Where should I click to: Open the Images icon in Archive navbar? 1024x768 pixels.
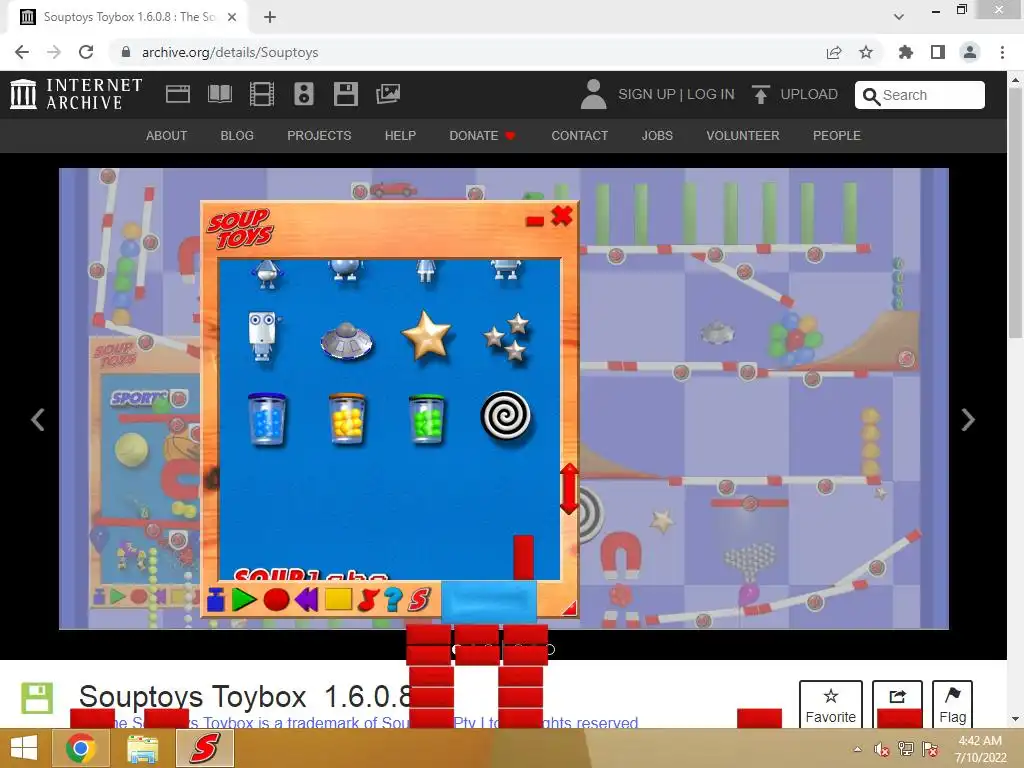[x=388, y=94]
